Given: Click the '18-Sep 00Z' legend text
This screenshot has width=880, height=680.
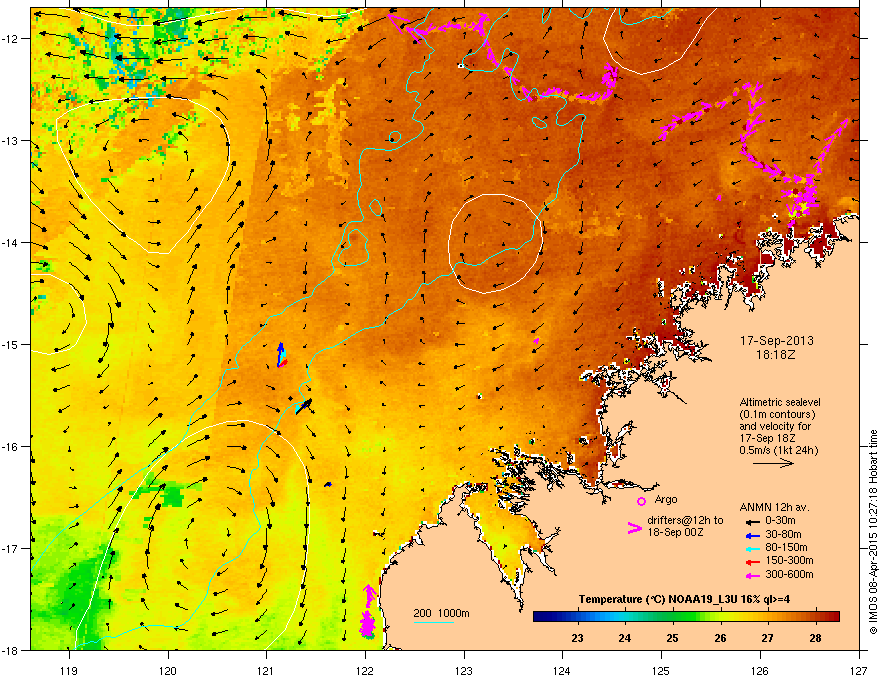Looking at the screenshot, I should (675, 532).
